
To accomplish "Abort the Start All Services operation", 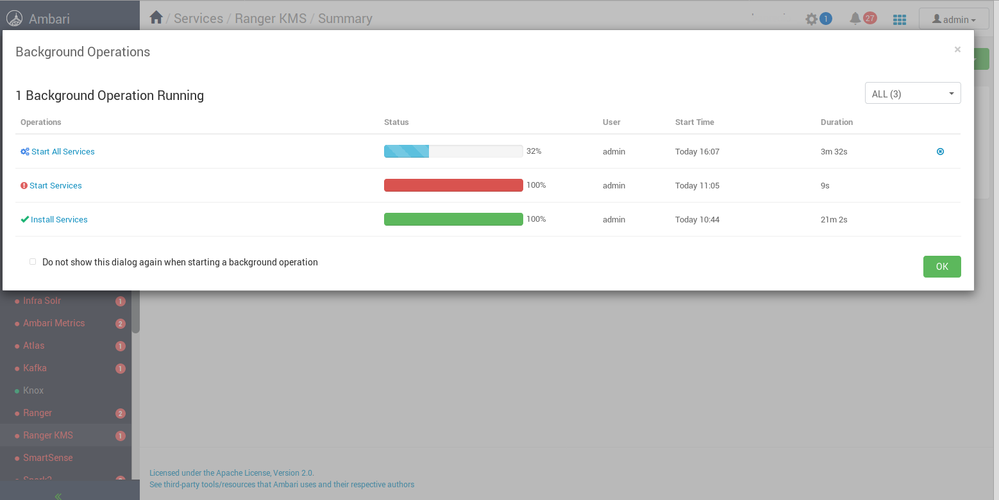I will 940,152.
